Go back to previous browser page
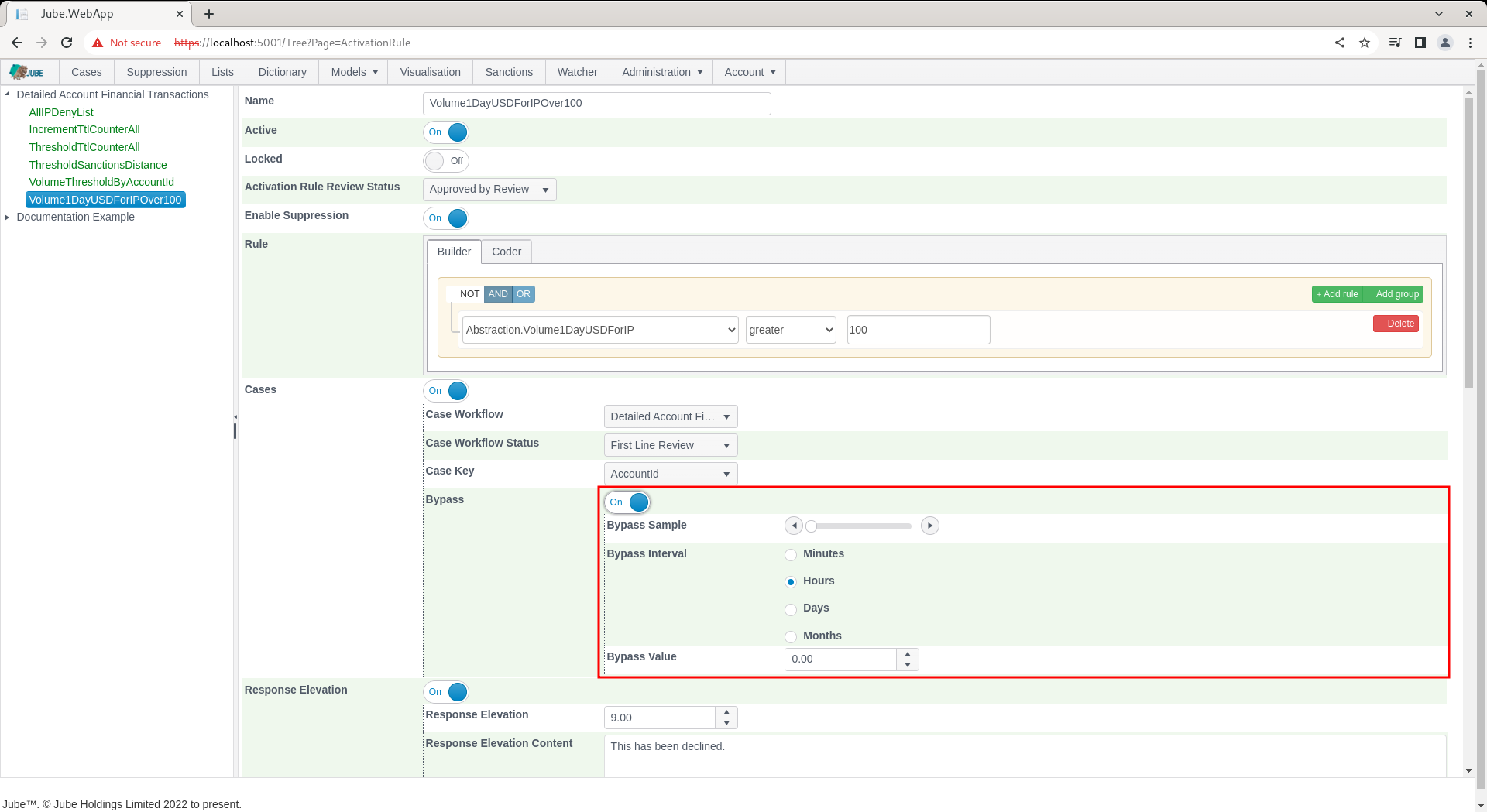This screenshot has width=1487, height=812. [x=17, y=43]
